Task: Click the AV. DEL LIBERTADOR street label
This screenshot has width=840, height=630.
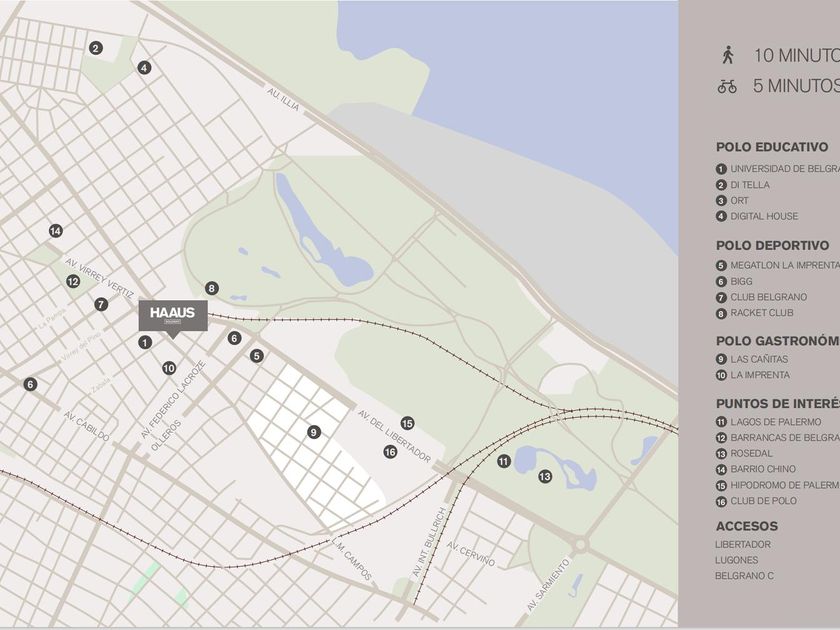Action: tap(394, 436)
